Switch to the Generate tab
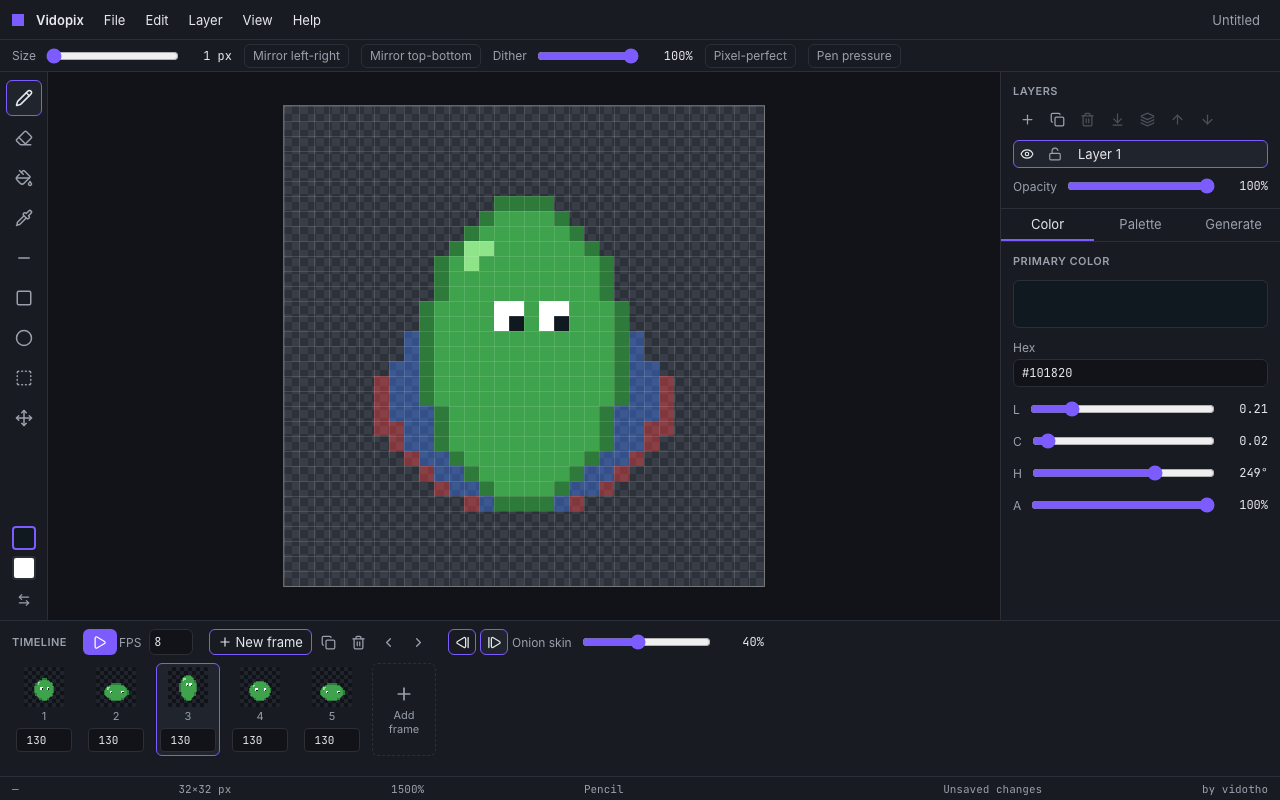Image resolution: width=1280 pixels, height=800 pixels. [x=1233, y=224]
